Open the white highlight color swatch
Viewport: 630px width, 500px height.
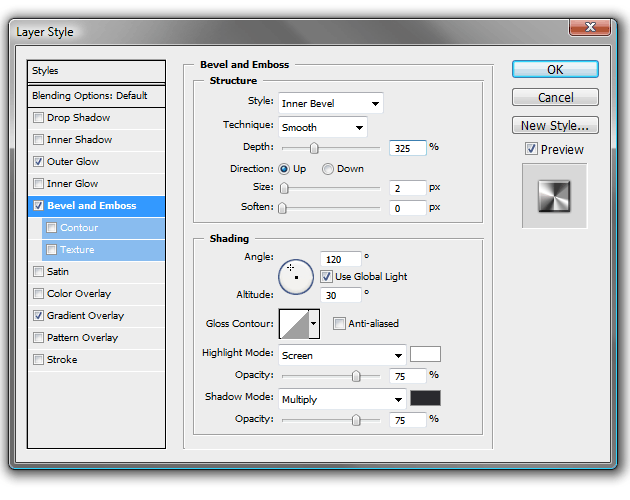pos(425,354)
